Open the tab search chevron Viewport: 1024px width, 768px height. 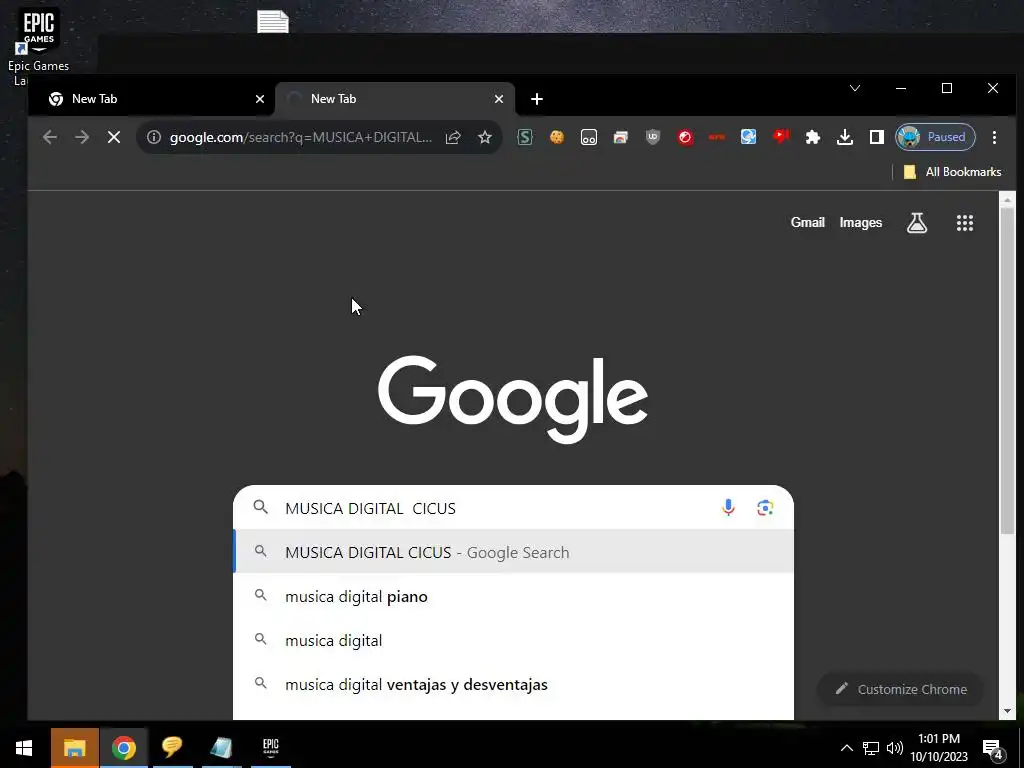pos(855,88)
